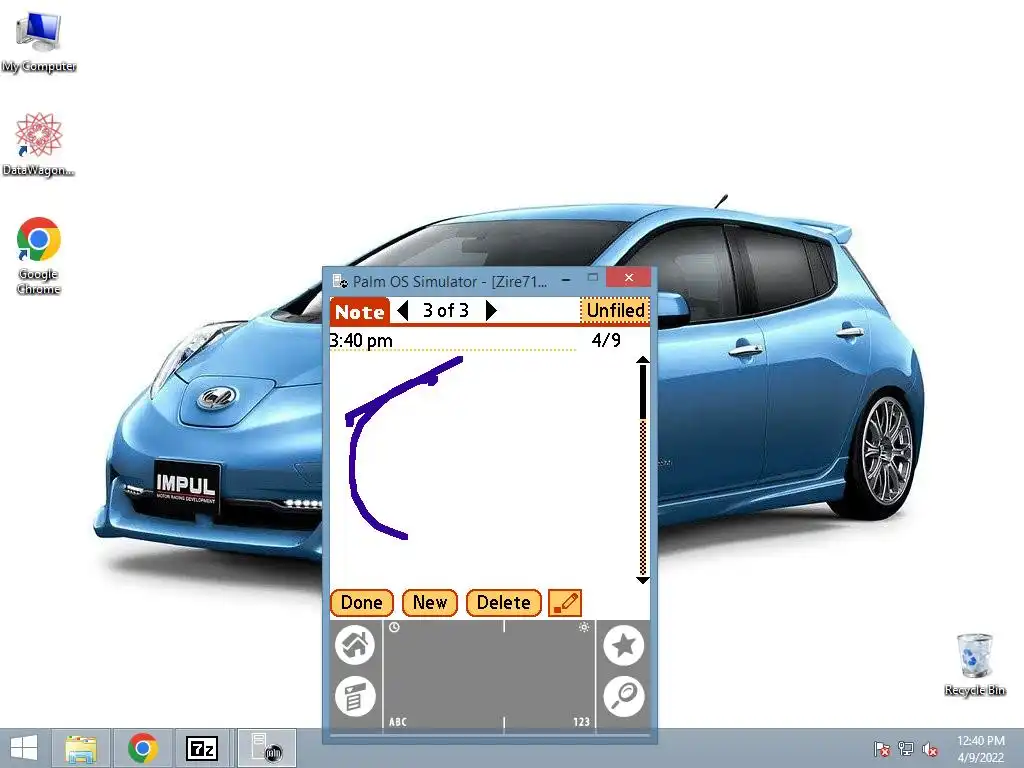Tap the Delete button
The image size is (1024, 768).
coord(504,602)
